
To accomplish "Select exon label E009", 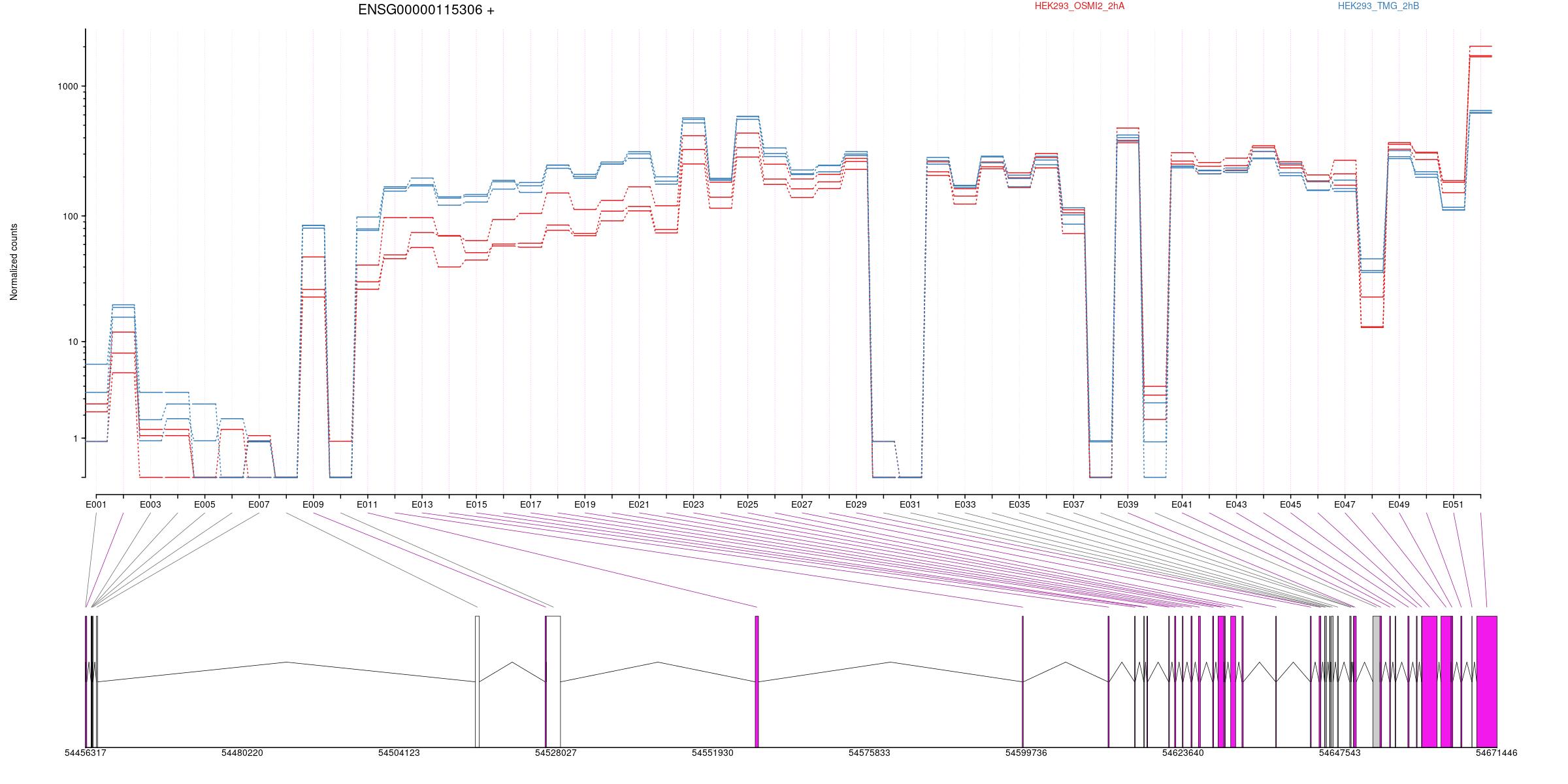I will click(x=313, y=504).
